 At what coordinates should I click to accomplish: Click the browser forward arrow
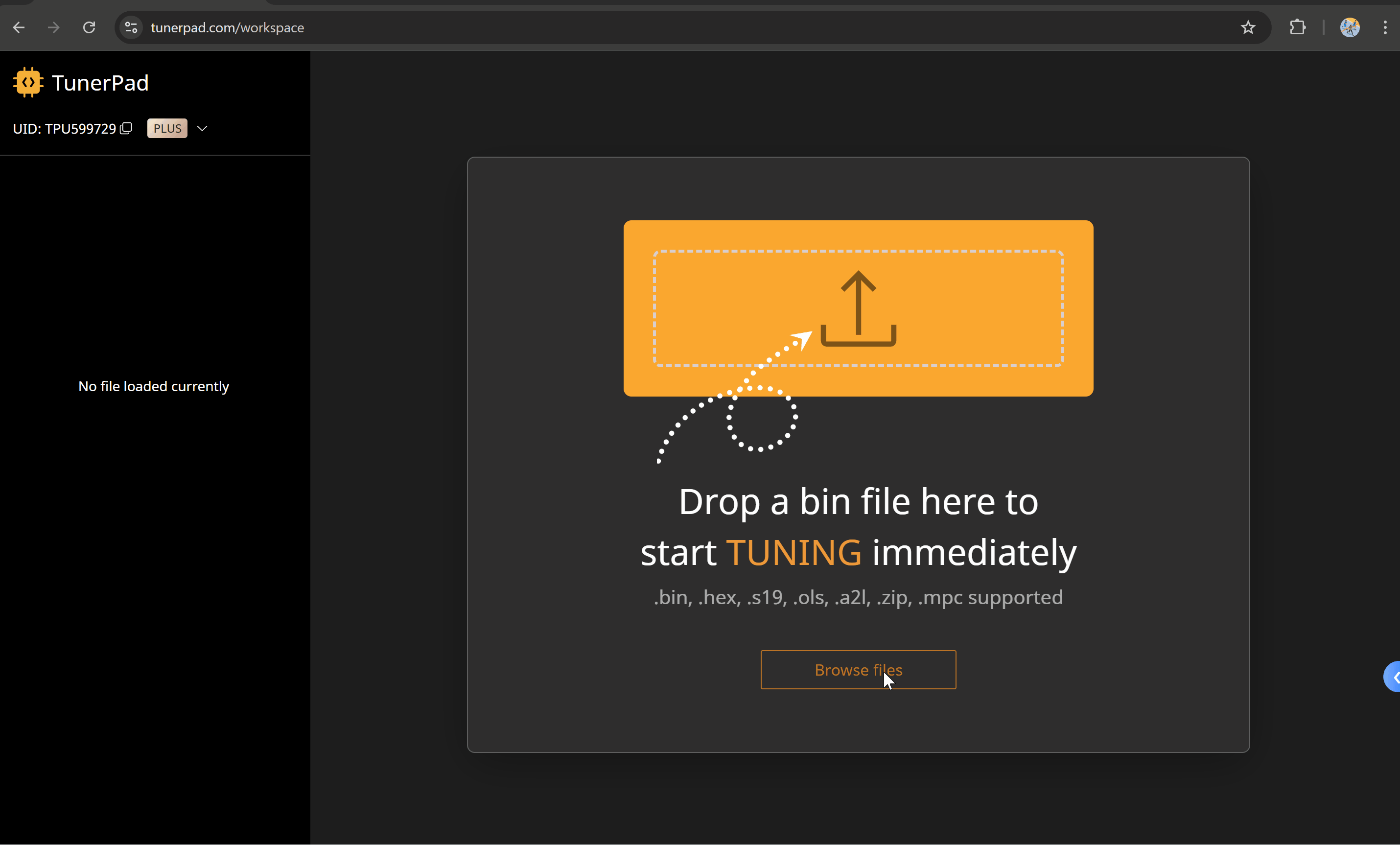point(53,27)
